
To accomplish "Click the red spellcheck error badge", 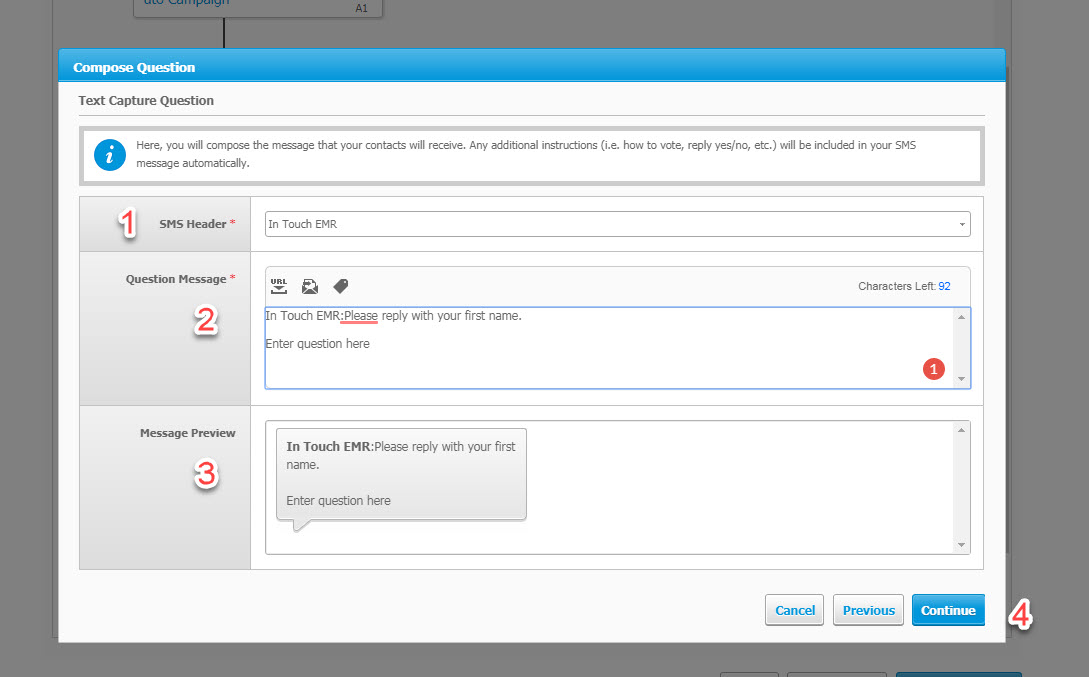I will pos(933,369).
